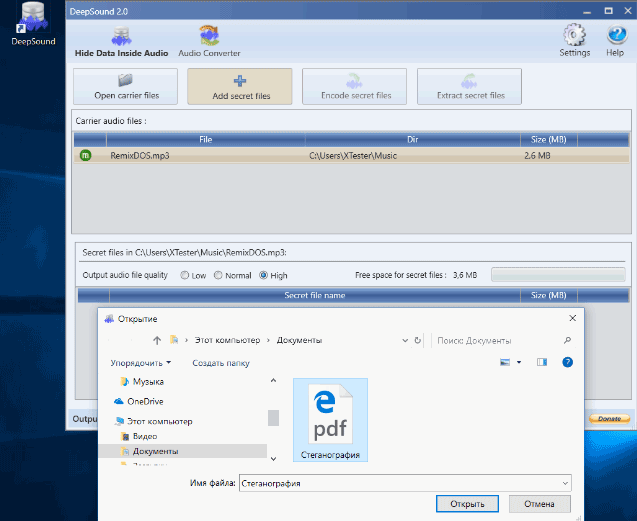Open the Audio Converter tool

pyautogui.click(x=209, y=41)
